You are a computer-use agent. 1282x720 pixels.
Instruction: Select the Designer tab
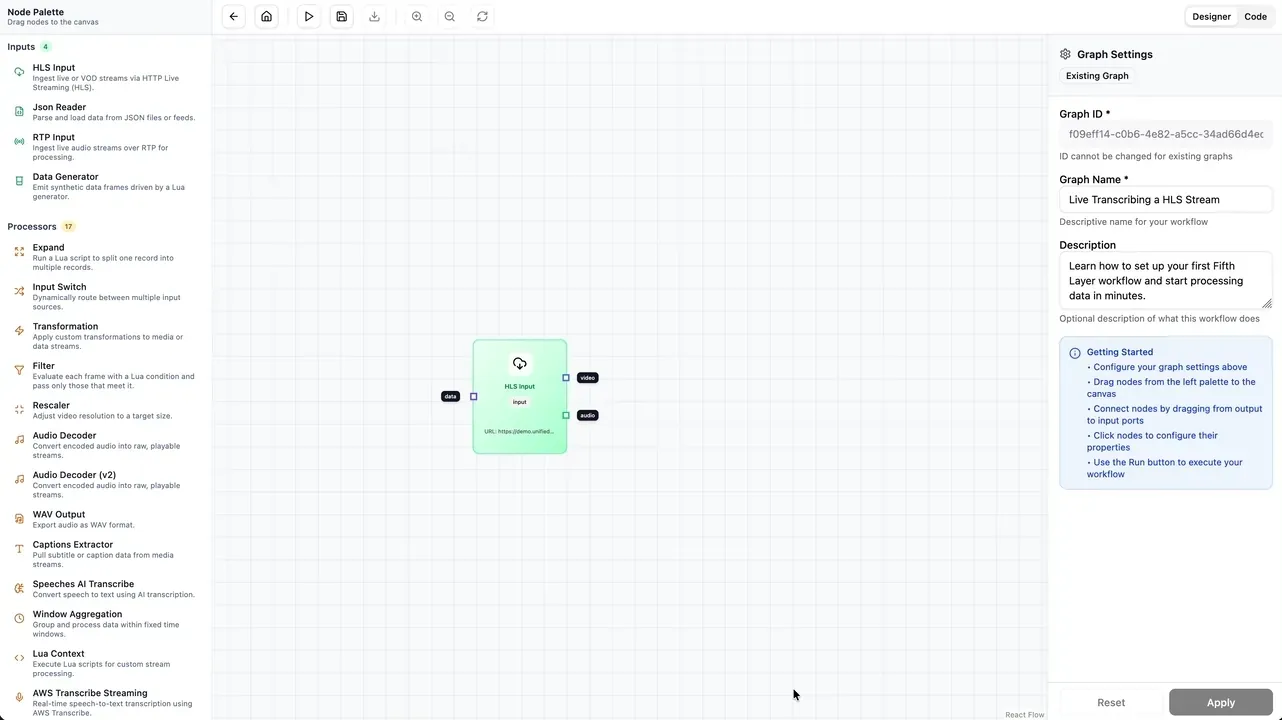coord(1211,16)
